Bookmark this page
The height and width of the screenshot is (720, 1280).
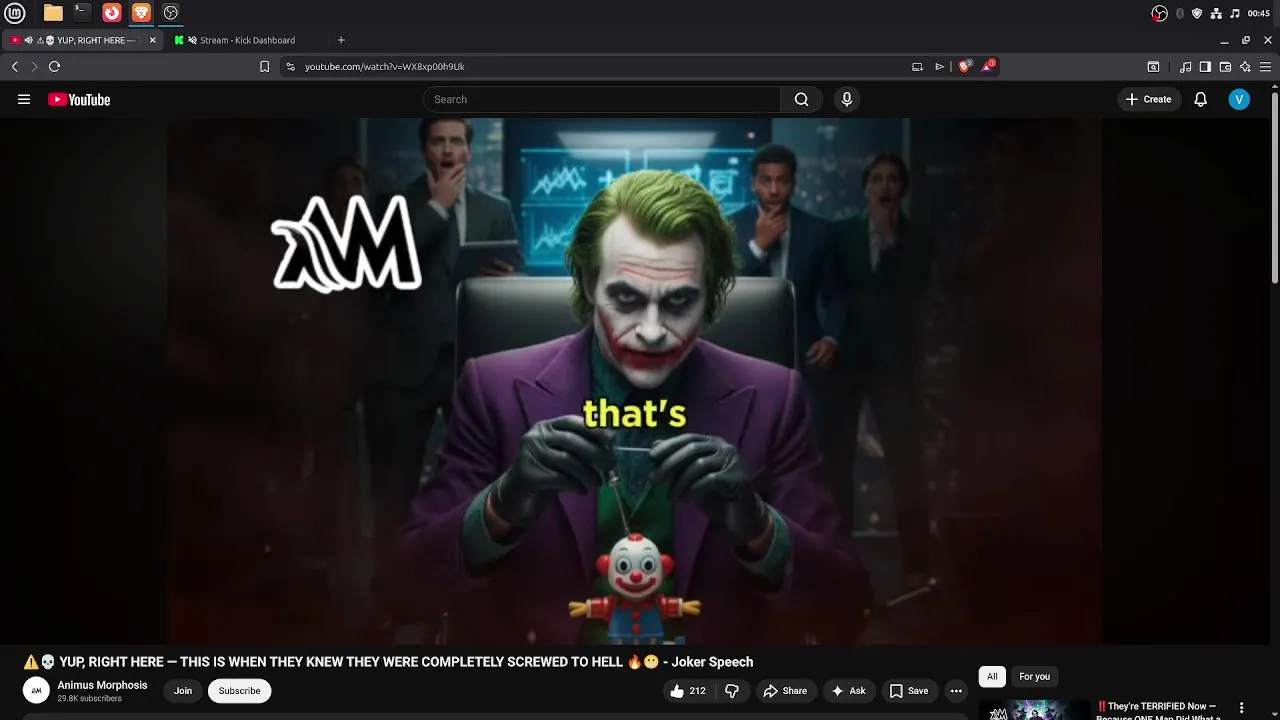click(x=264, y=66)
